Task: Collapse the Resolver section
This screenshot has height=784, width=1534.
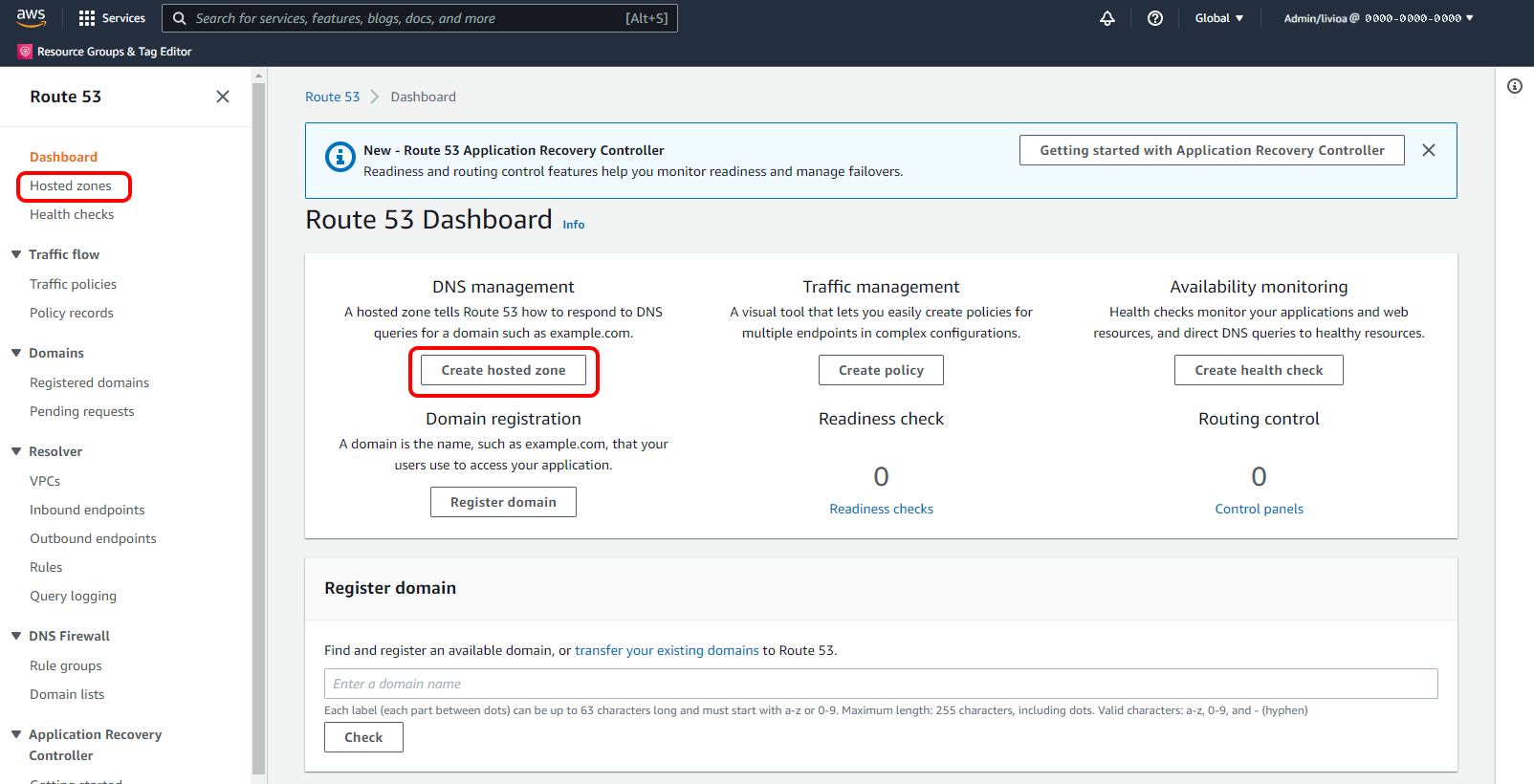Action: coord(16,451)
